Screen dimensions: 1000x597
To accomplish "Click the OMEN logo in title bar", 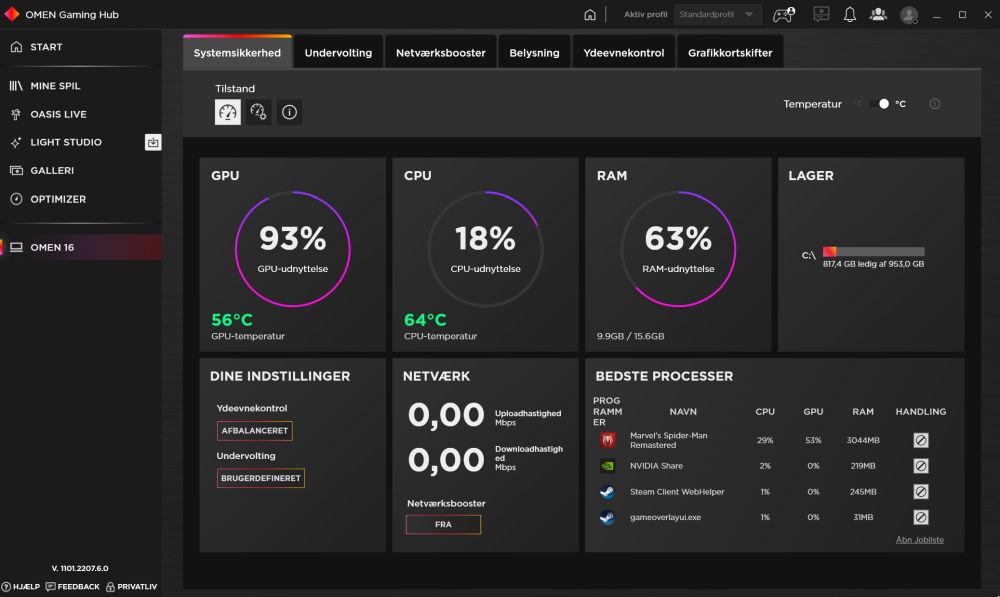I will 11,14.
